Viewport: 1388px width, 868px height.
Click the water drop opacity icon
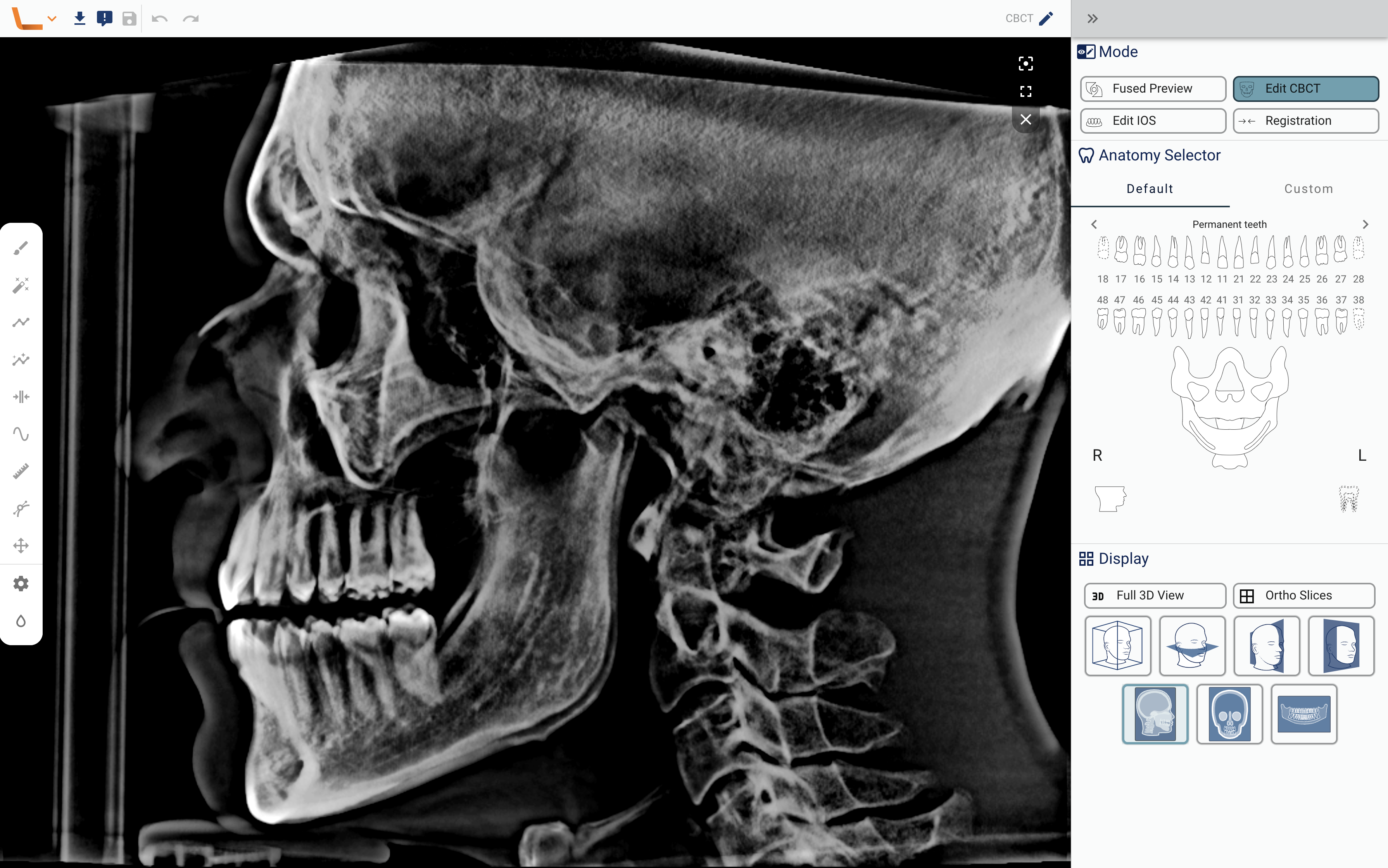(21, 620)
